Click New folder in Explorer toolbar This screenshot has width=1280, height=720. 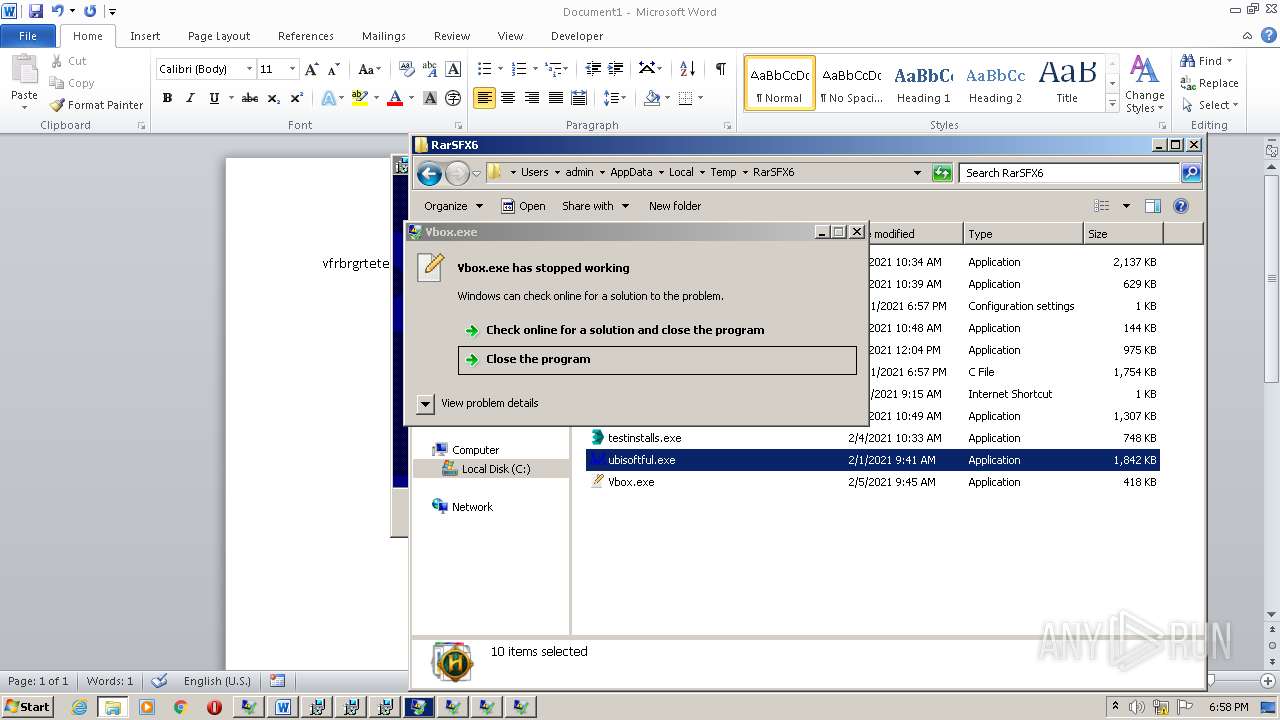pos(675,206)
